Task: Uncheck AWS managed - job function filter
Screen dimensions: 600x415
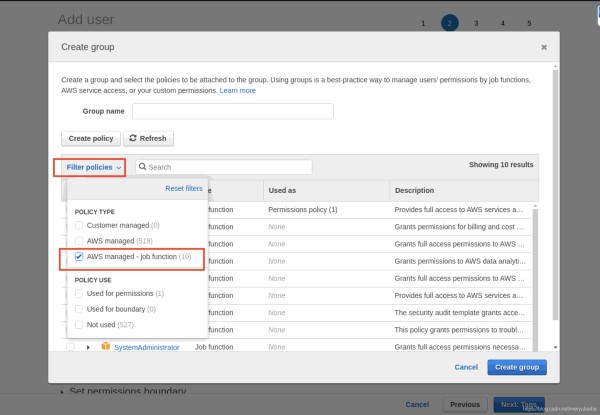Action: (x=78, y=257)
